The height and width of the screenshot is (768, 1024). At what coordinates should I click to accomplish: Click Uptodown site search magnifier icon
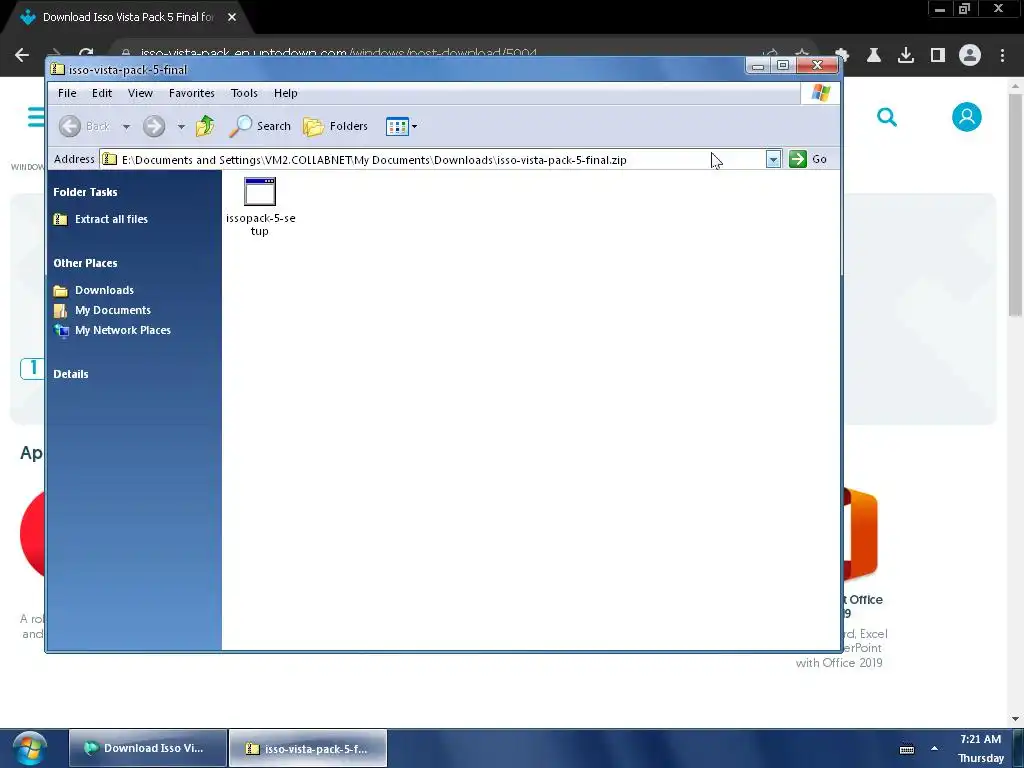pos(887,118)
